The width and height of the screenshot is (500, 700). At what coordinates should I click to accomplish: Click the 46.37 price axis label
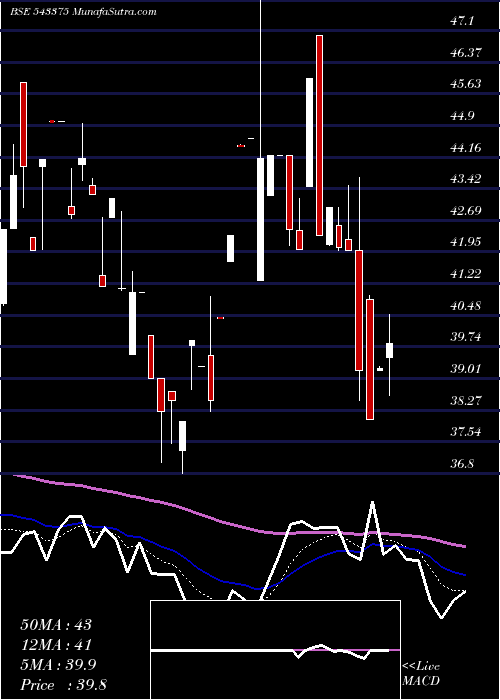pyautogui.click(x=466, y=53)
